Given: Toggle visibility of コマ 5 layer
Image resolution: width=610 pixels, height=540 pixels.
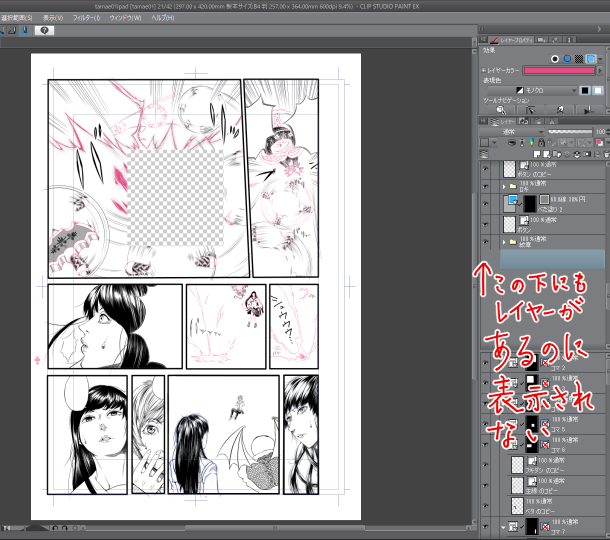Looking at the screenshot, I should (x=485, y=424).
